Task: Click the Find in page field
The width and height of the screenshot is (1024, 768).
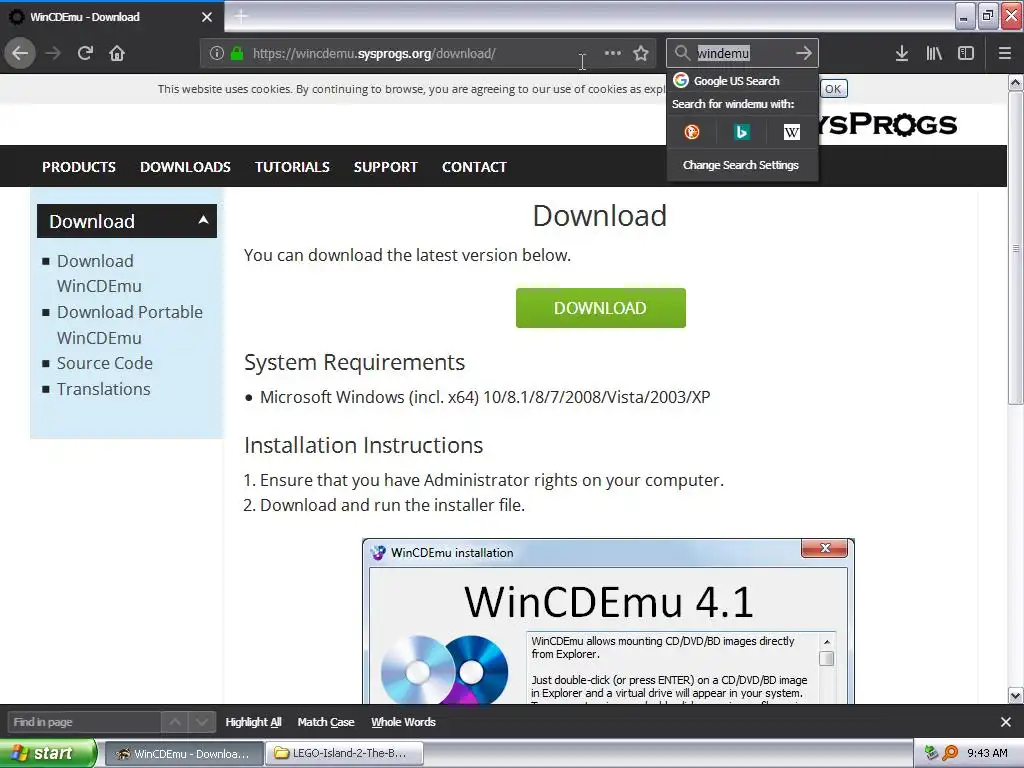Action: [x=84, y=722]
